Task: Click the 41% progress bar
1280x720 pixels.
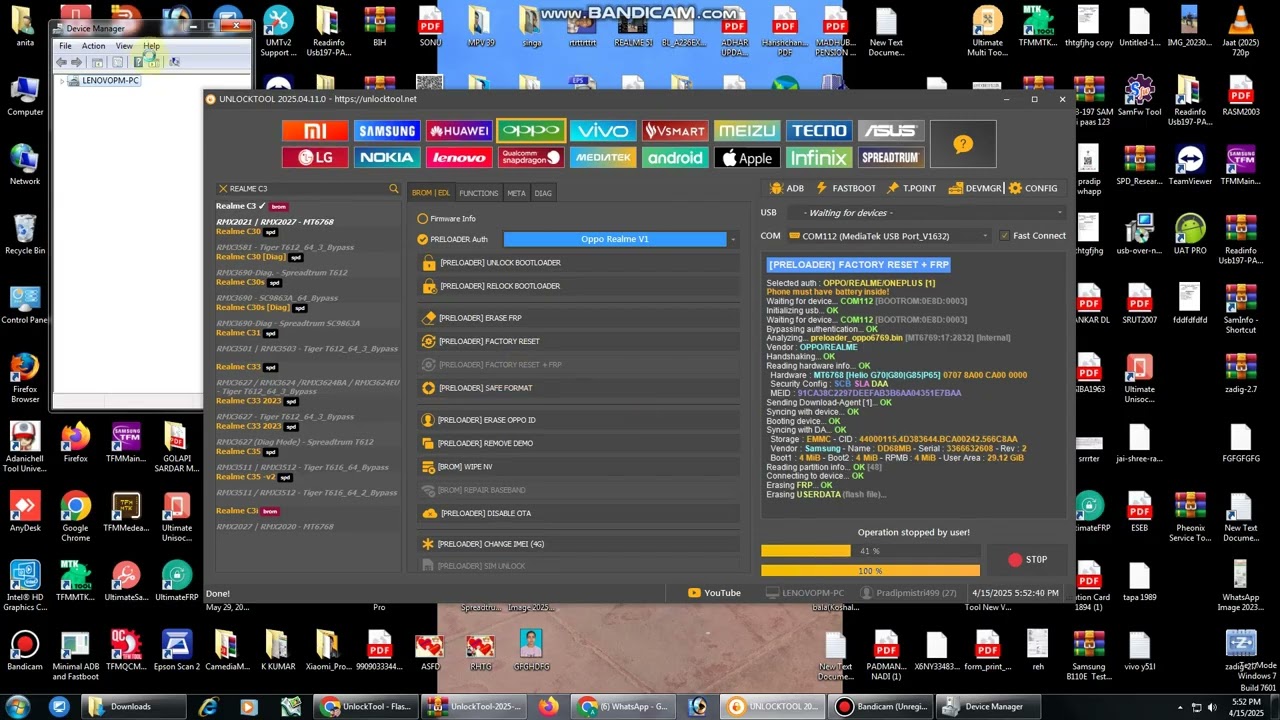Action: click(870, 551)
